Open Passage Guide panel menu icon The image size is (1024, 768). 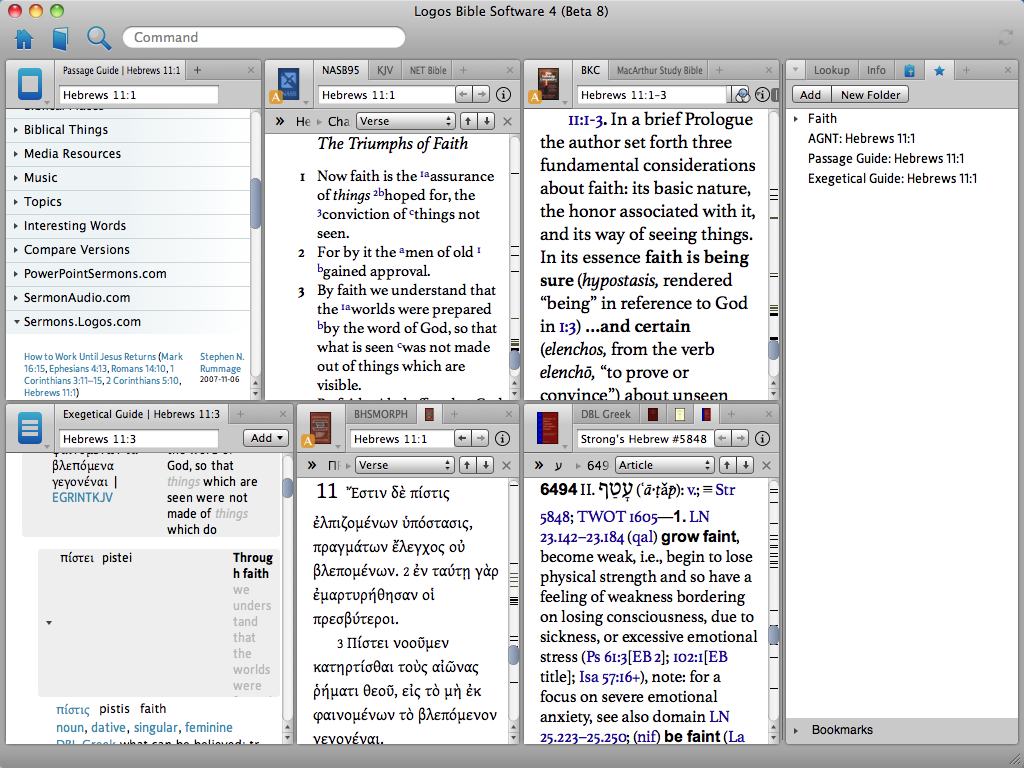pyautogui.click(x=29, y=84)
